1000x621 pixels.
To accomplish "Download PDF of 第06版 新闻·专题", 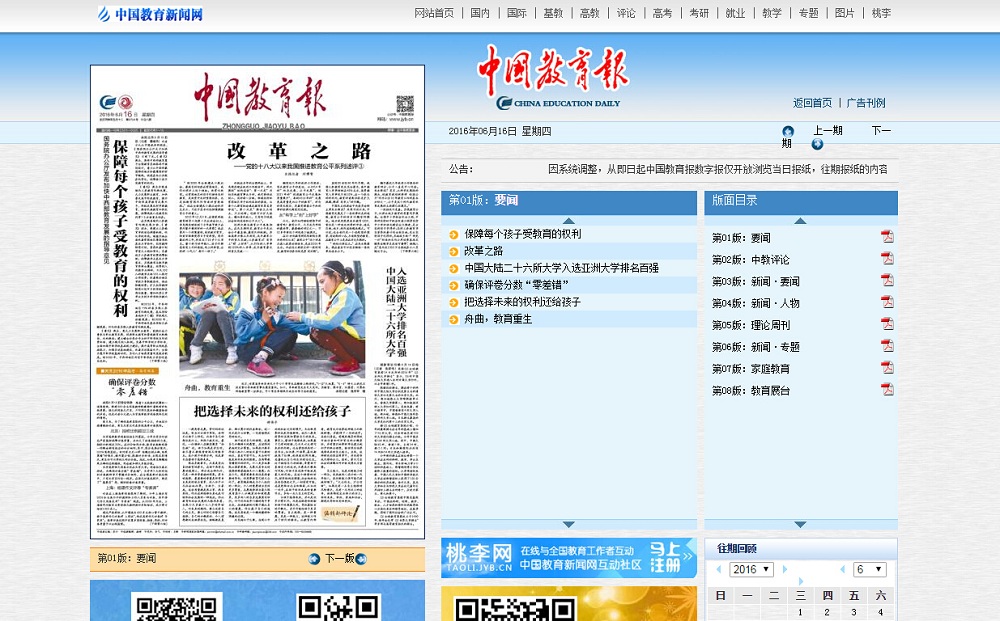I will (x=887, y=346).
